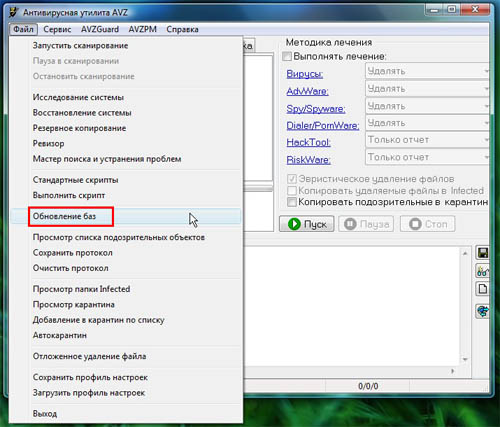Toggle the Выполнять лечение checkbox
This screenshot has width=500, height=427.
pyautogui.click(x=287, y=56)
